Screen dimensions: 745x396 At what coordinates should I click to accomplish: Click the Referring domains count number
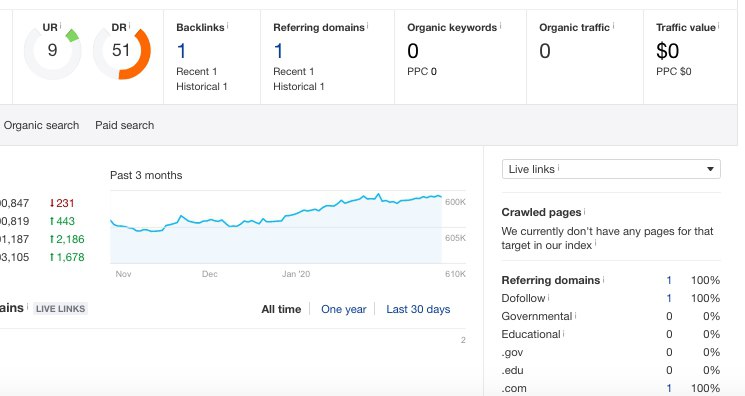click(x=278, y=51)
